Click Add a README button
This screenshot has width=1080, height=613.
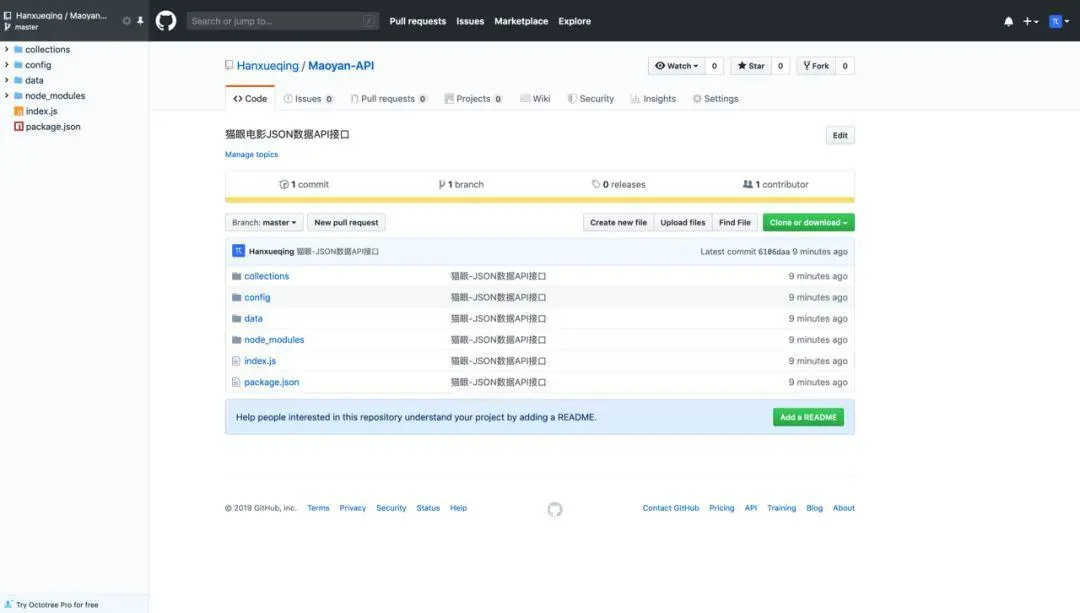808,417
